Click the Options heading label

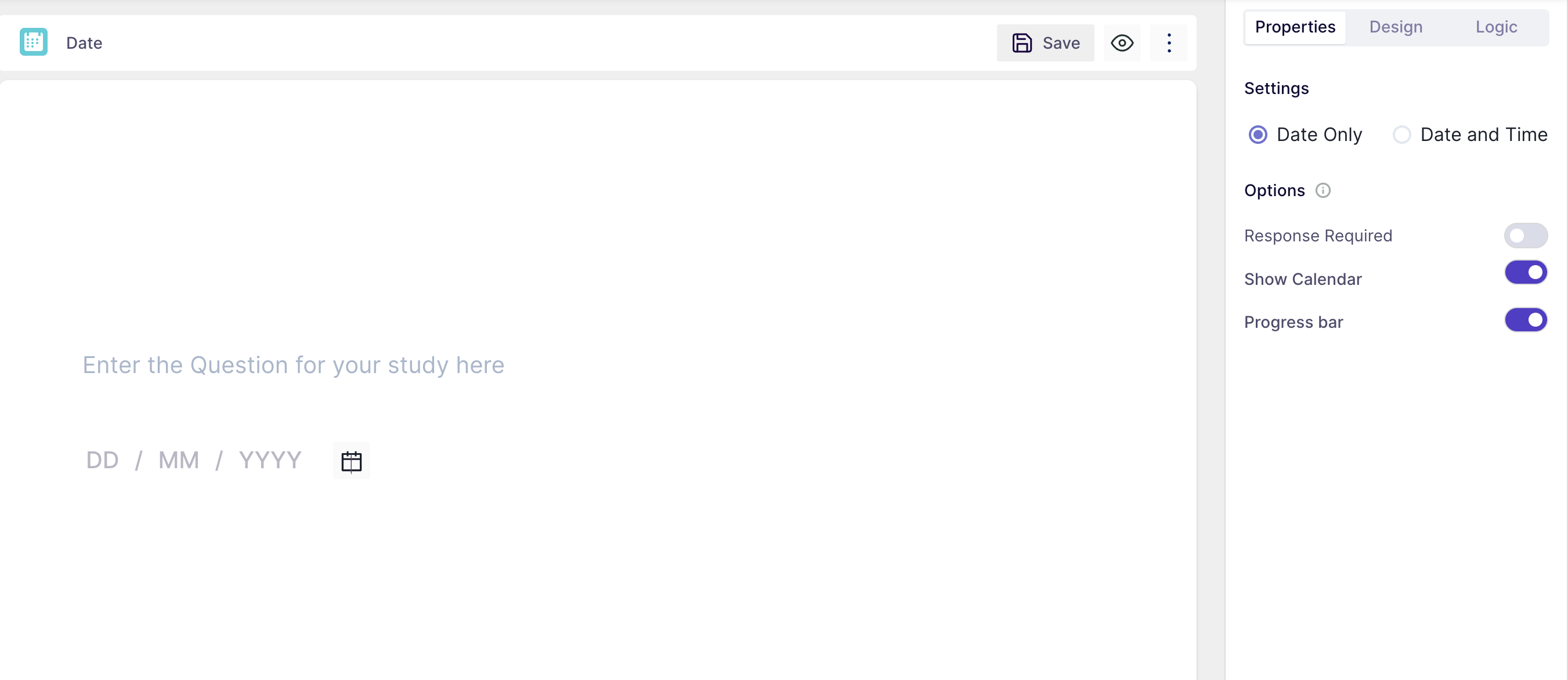(1274, 190)
